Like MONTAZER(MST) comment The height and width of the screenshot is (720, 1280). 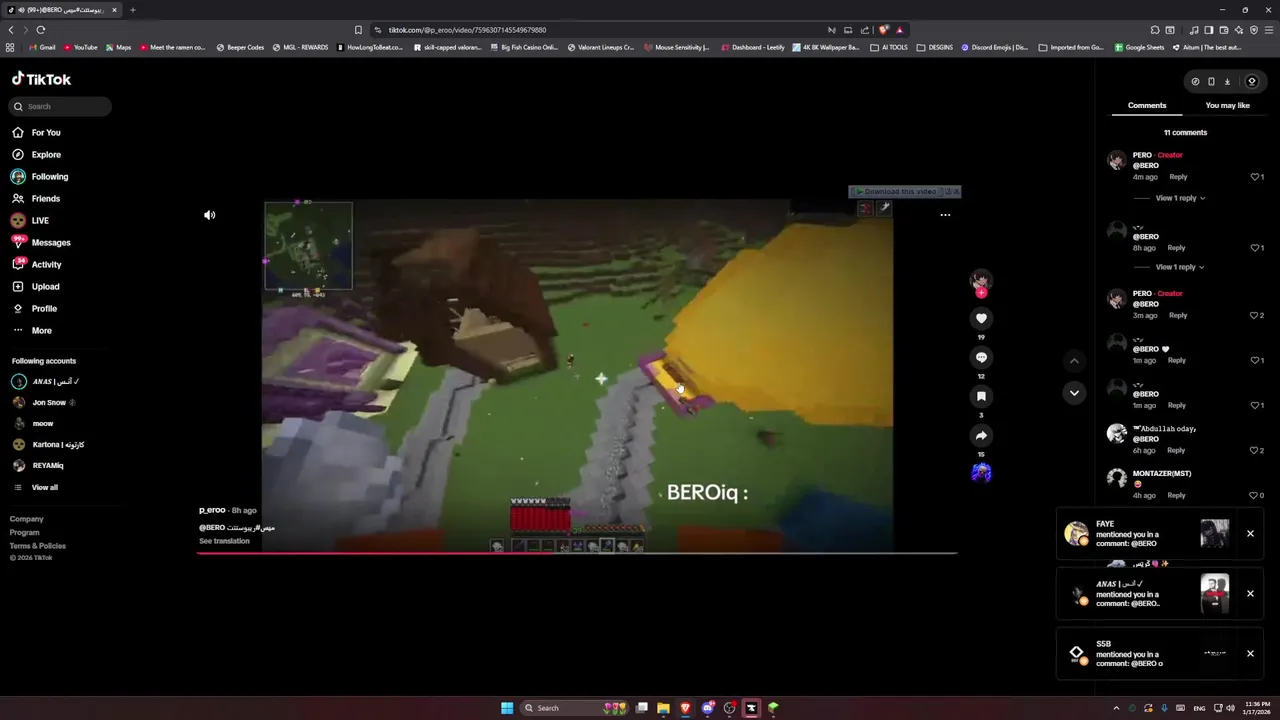coord(1254,495)
